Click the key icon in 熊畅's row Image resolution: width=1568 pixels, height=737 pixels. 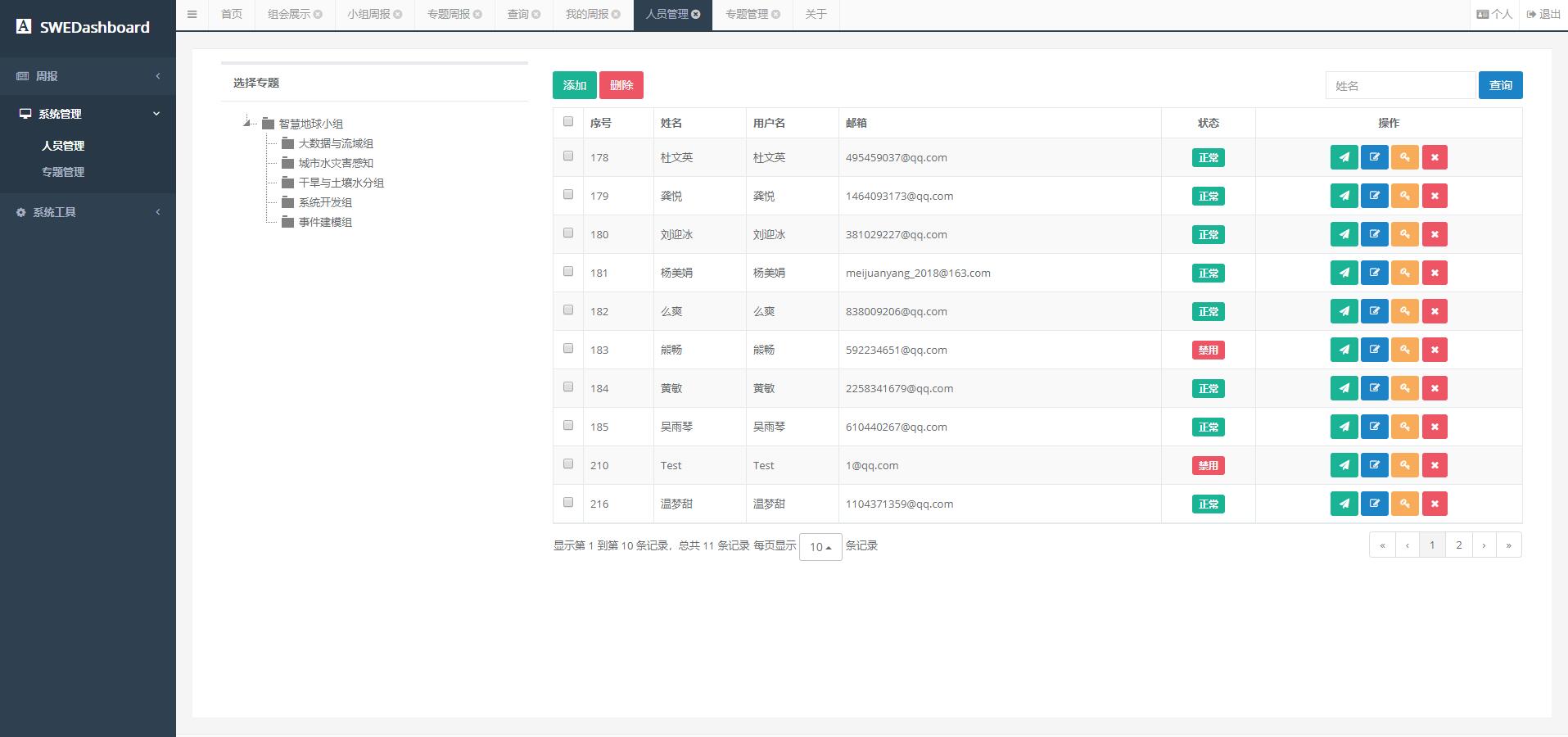click(1404, 350)
